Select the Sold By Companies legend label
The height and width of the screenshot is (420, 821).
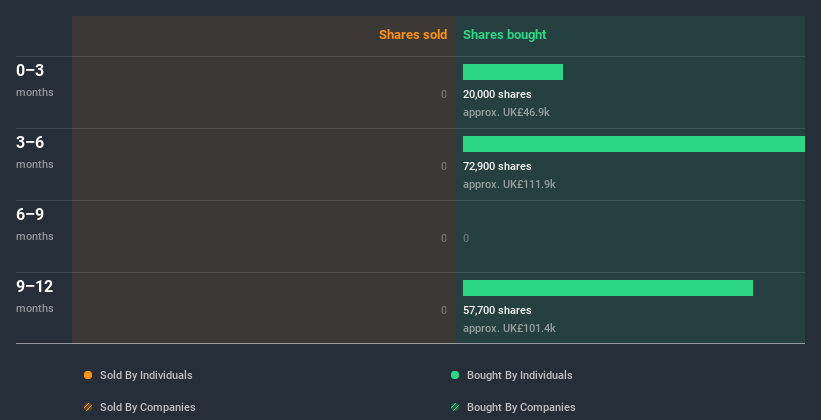[x=148, y=407]
